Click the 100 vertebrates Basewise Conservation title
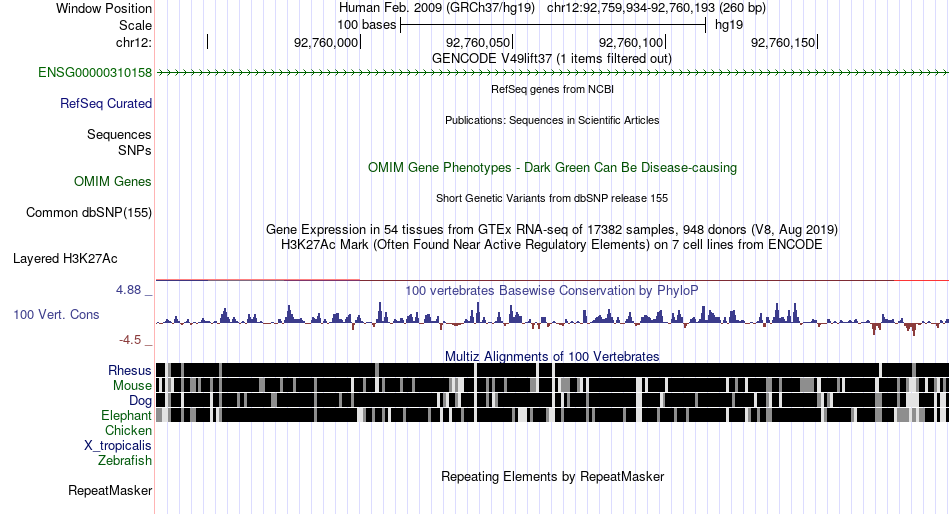The height and width of the screenshot is (514, 950). pyautogui.click(x=551, y=290)
